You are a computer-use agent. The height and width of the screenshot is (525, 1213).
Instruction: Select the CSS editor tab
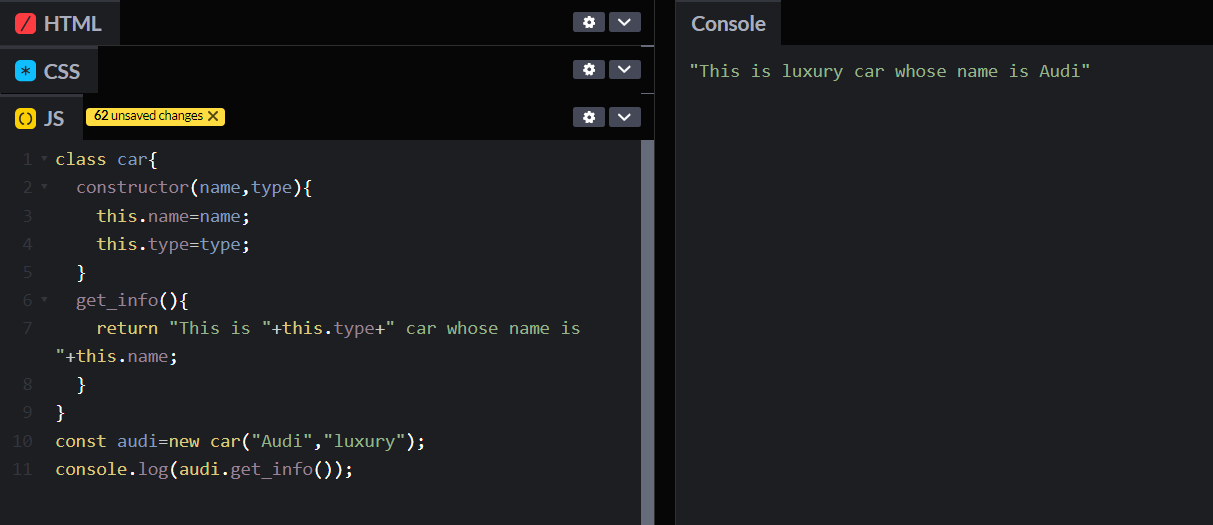coord(62,71)
